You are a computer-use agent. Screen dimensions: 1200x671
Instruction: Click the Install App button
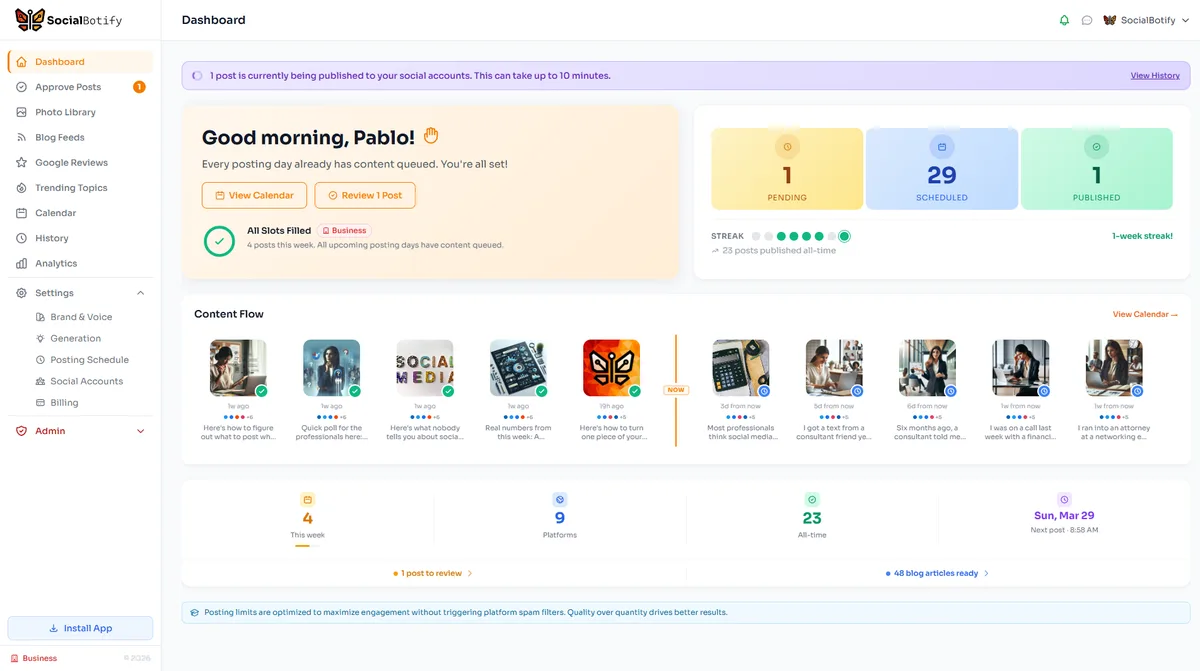click(80, 628)
